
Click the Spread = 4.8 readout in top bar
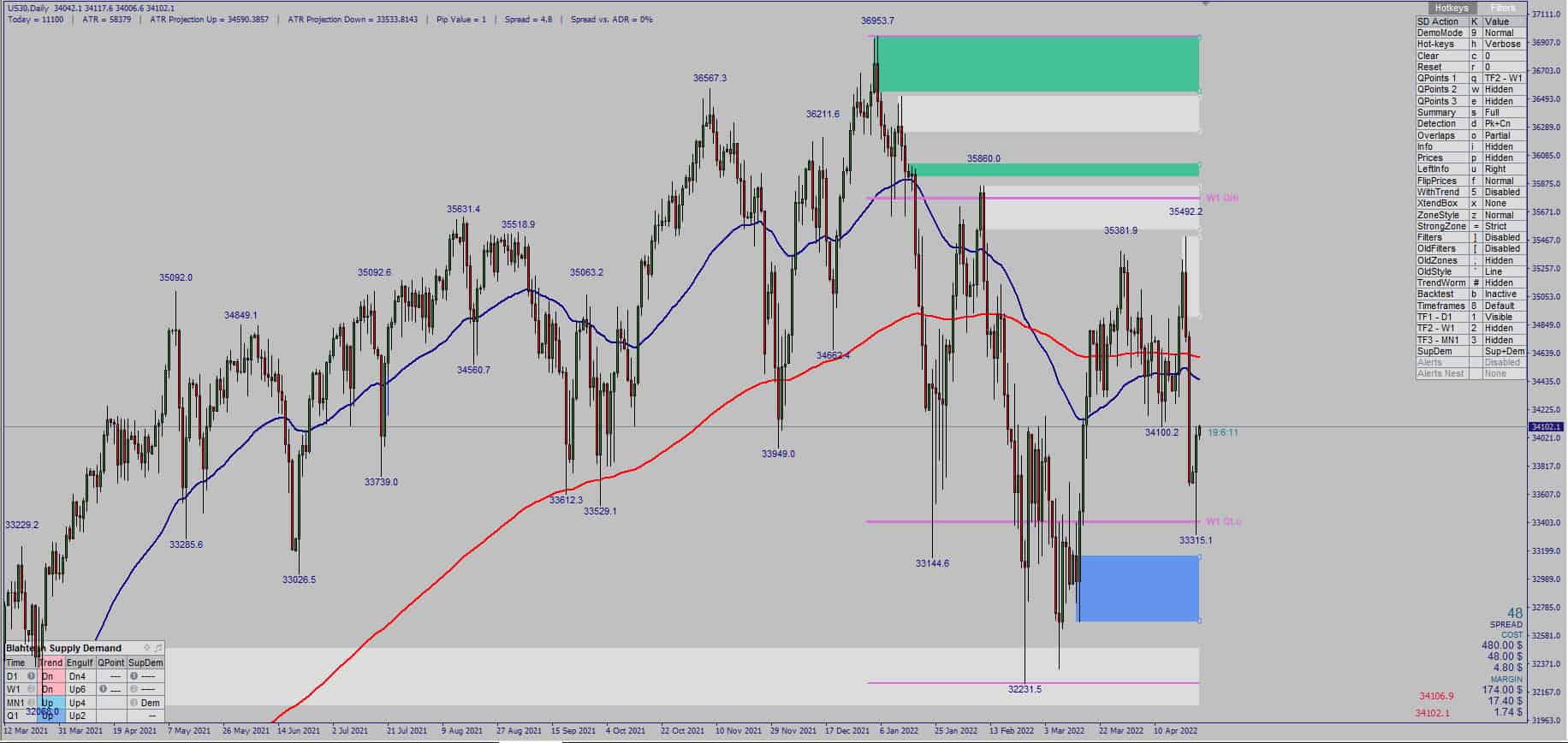[x=528, y=19]
